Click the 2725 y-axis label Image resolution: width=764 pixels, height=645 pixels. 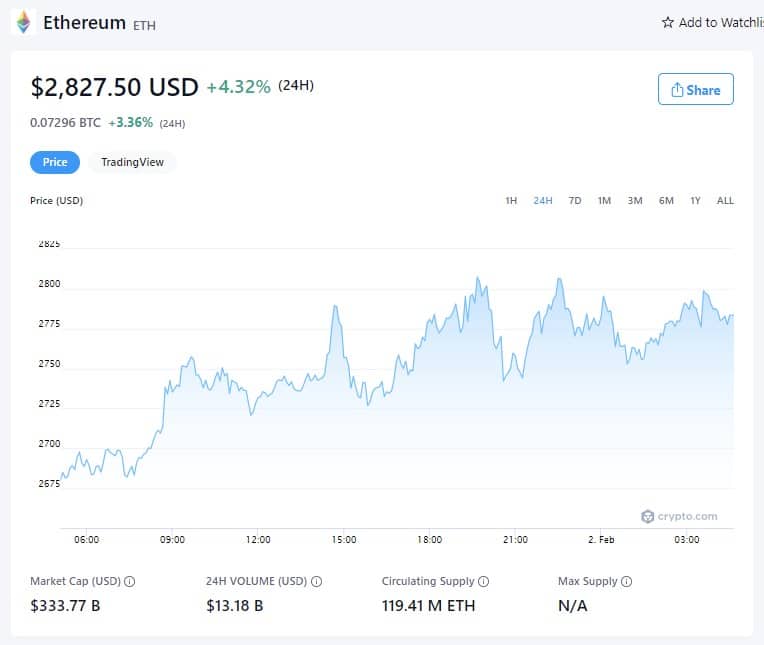click(x=49, y=403)
